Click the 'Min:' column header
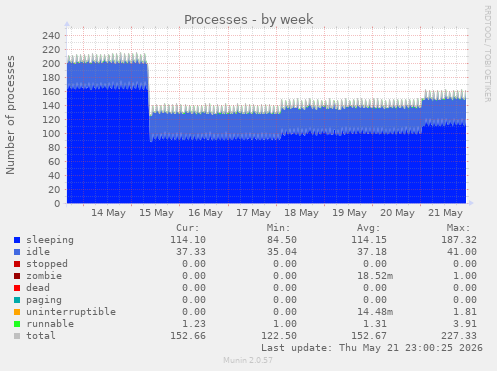 point(279,228)
